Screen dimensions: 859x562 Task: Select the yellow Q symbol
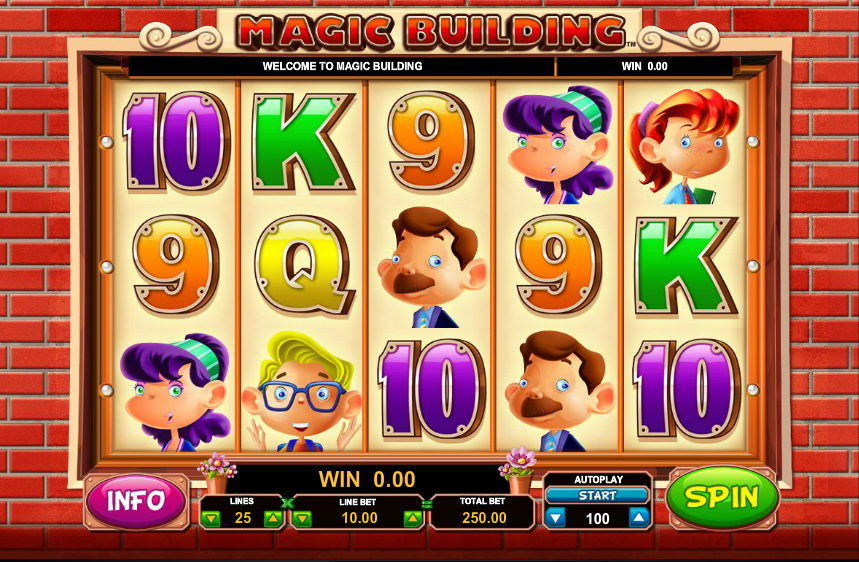click(303, 265)
